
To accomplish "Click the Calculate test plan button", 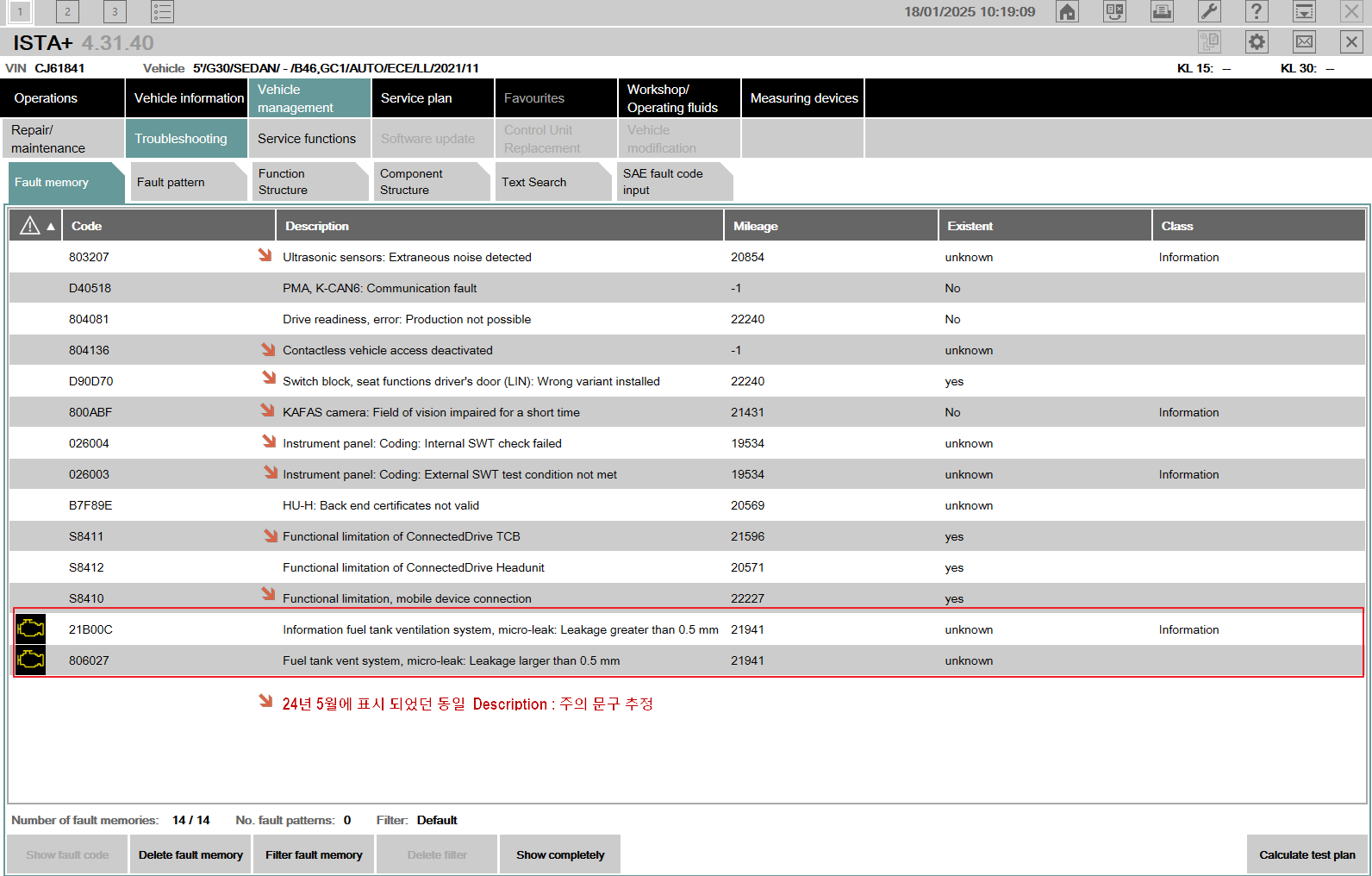I will (x=1307, y=854).
